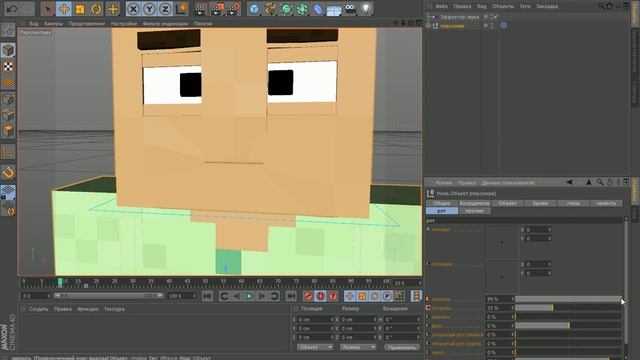Click stepper arrows of the 99 % field
This screenshot has width=640, height=360.
(513, 299)
